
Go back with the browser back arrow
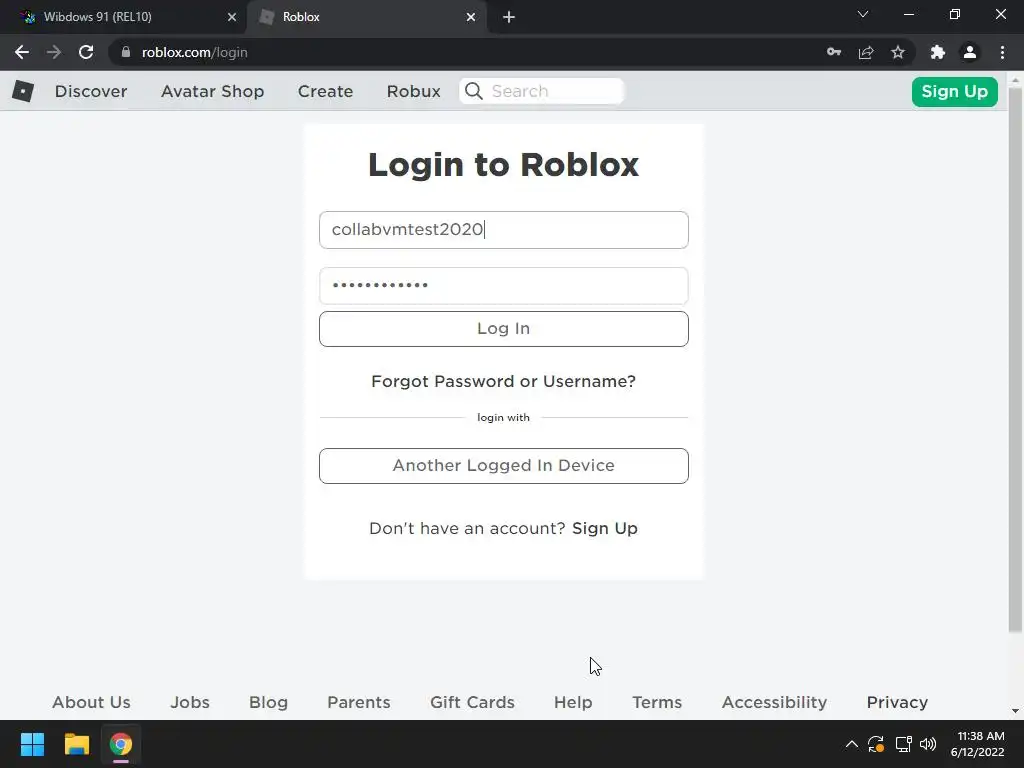click(22, 52)
